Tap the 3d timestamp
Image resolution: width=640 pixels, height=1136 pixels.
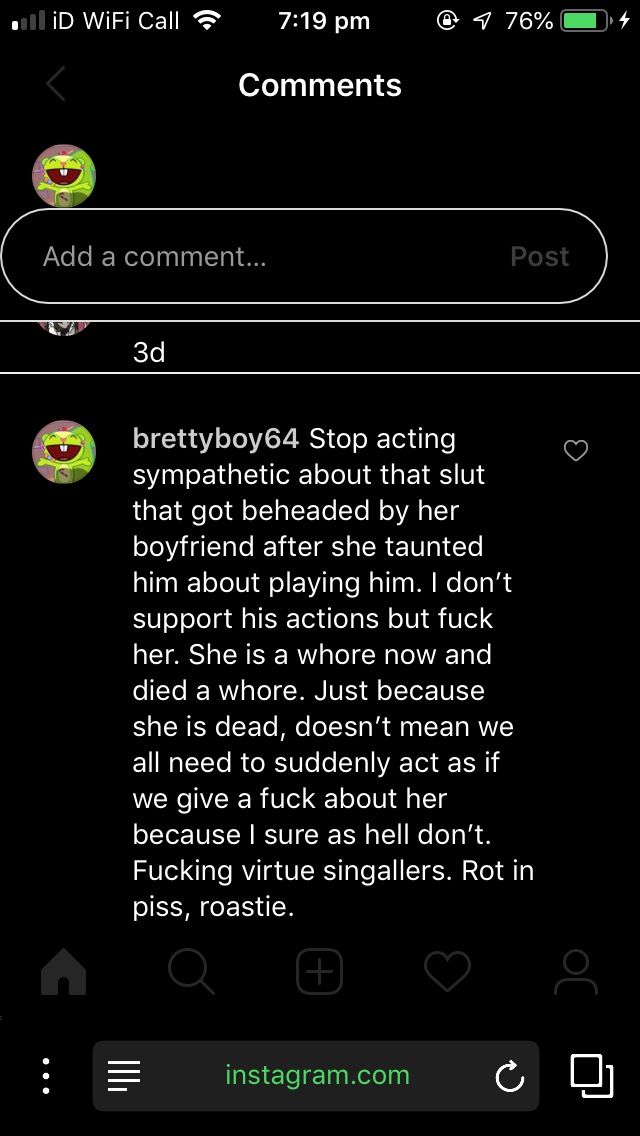coord(149,352)
